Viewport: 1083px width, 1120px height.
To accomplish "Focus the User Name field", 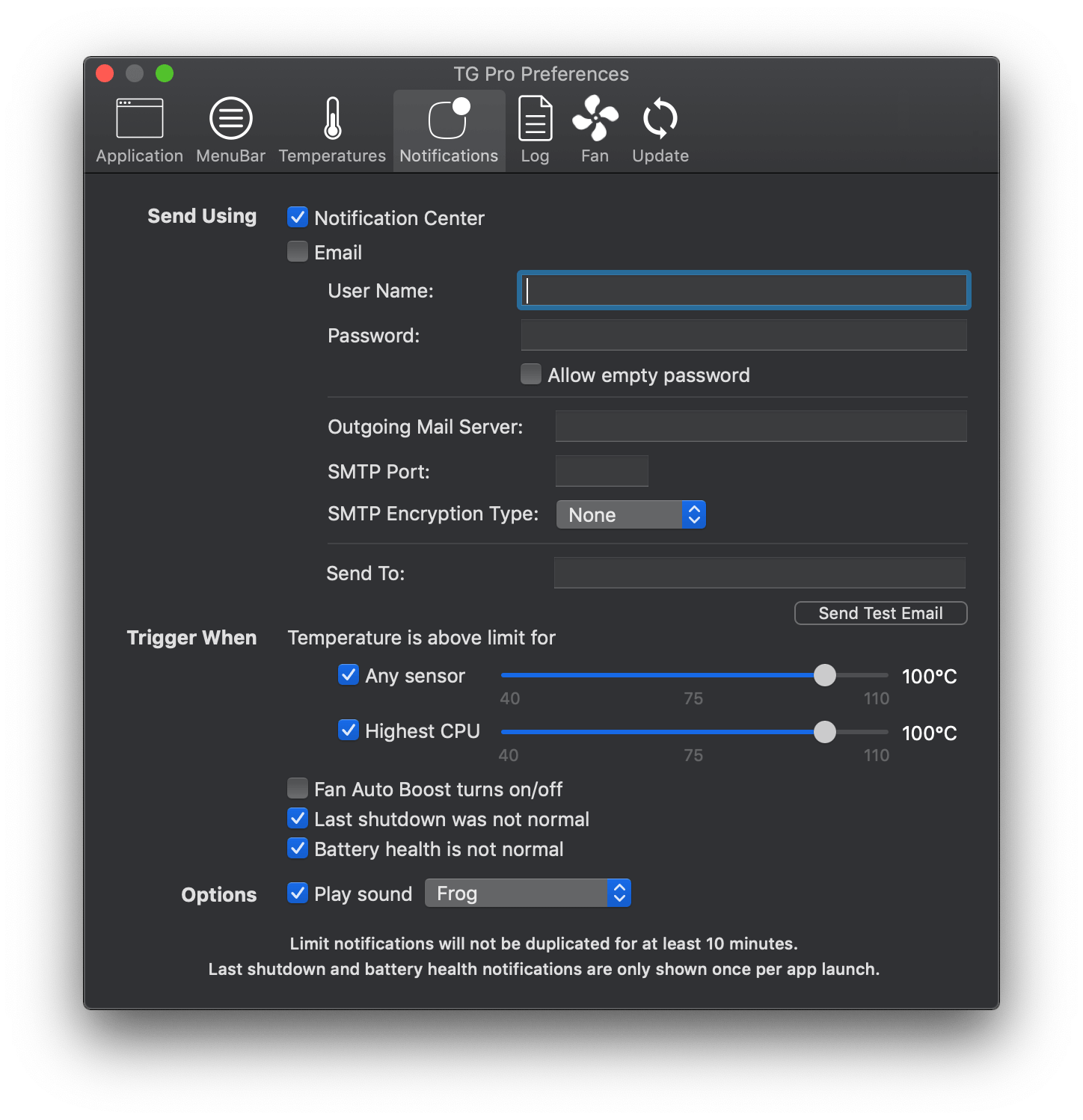I will coord(743,290).
